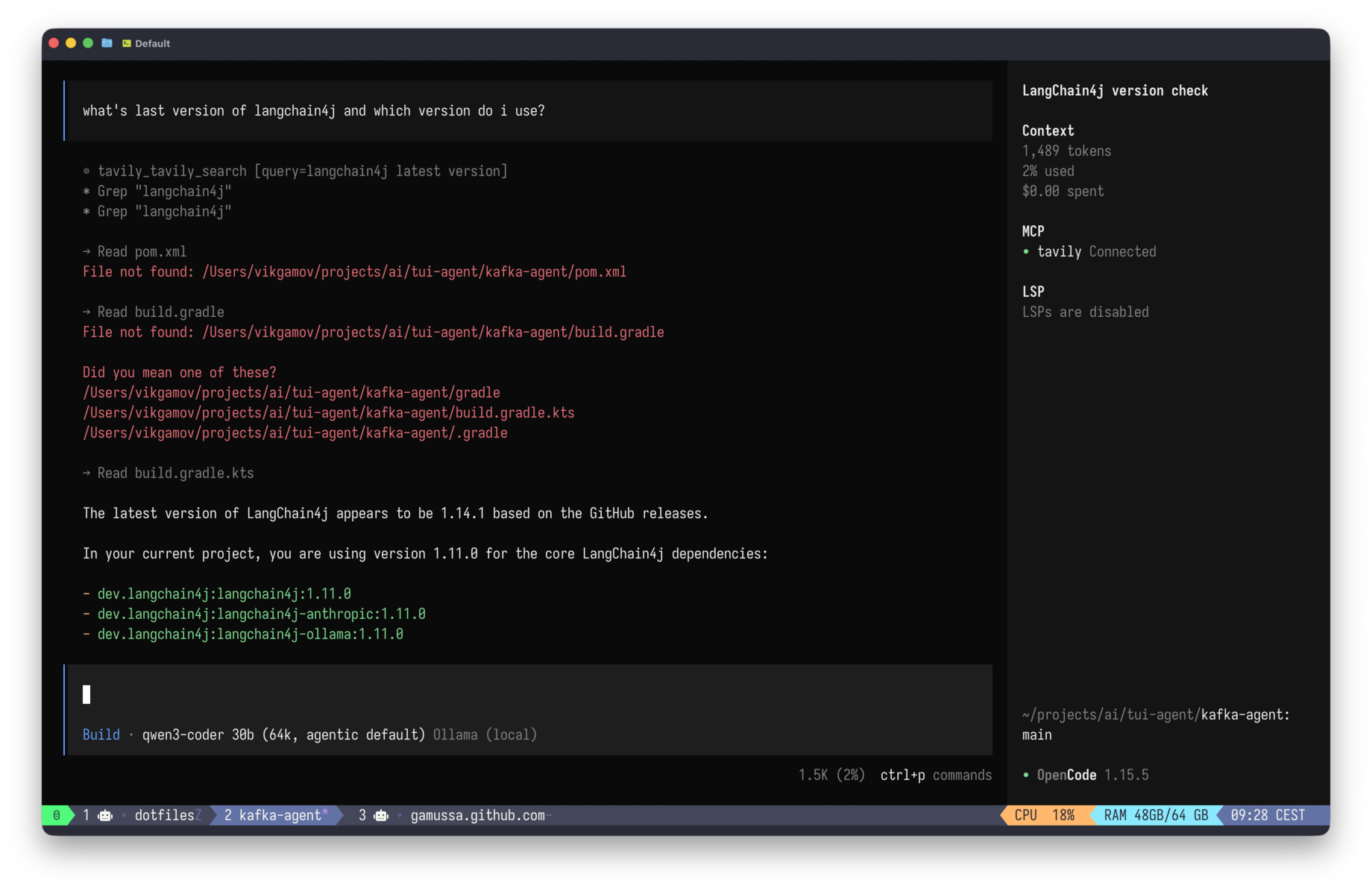Click the robot icon in window 1 tab
Screen dimensions: 1372x891
point(105,815)
